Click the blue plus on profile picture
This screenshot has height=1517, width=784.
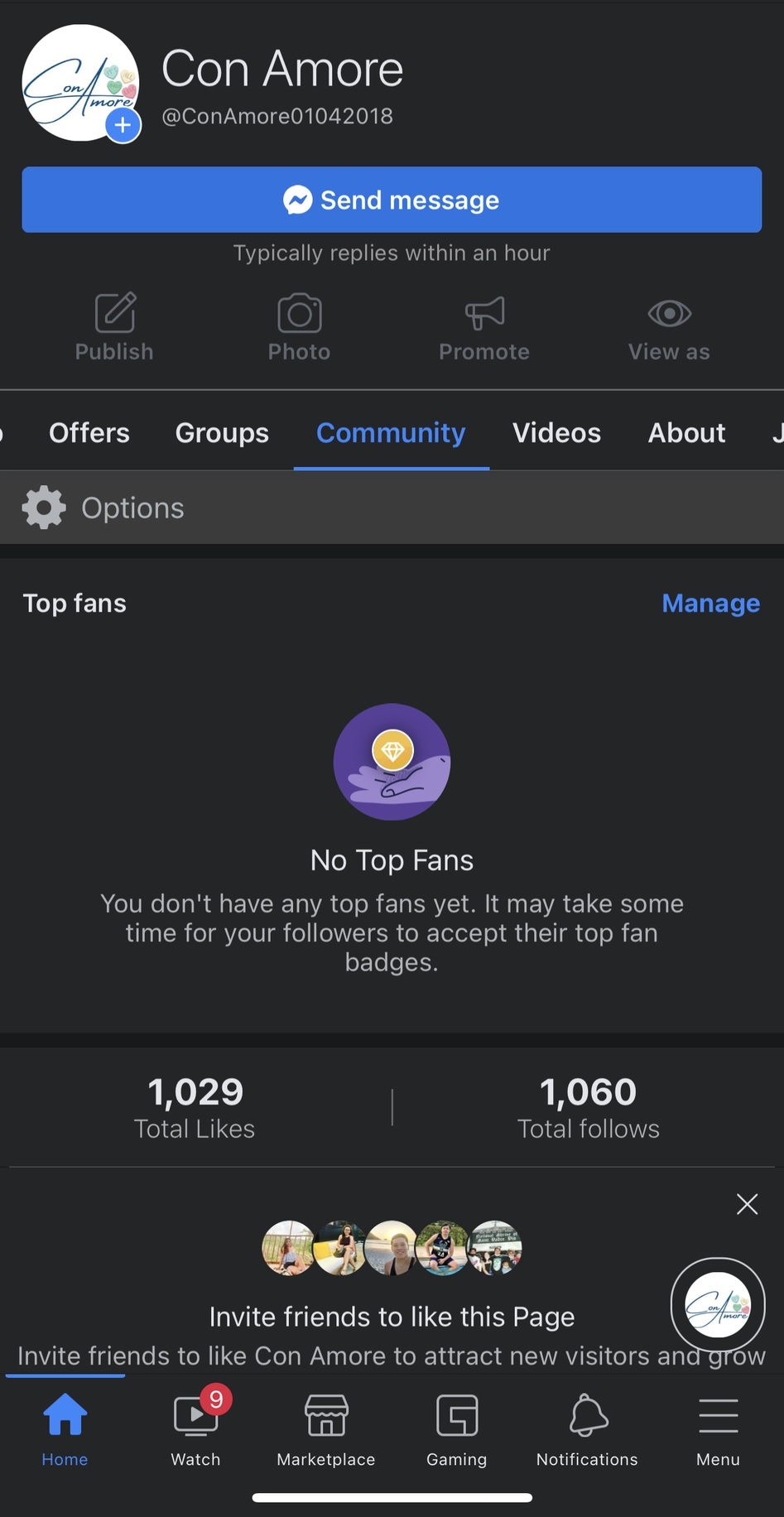coord(123,126)
